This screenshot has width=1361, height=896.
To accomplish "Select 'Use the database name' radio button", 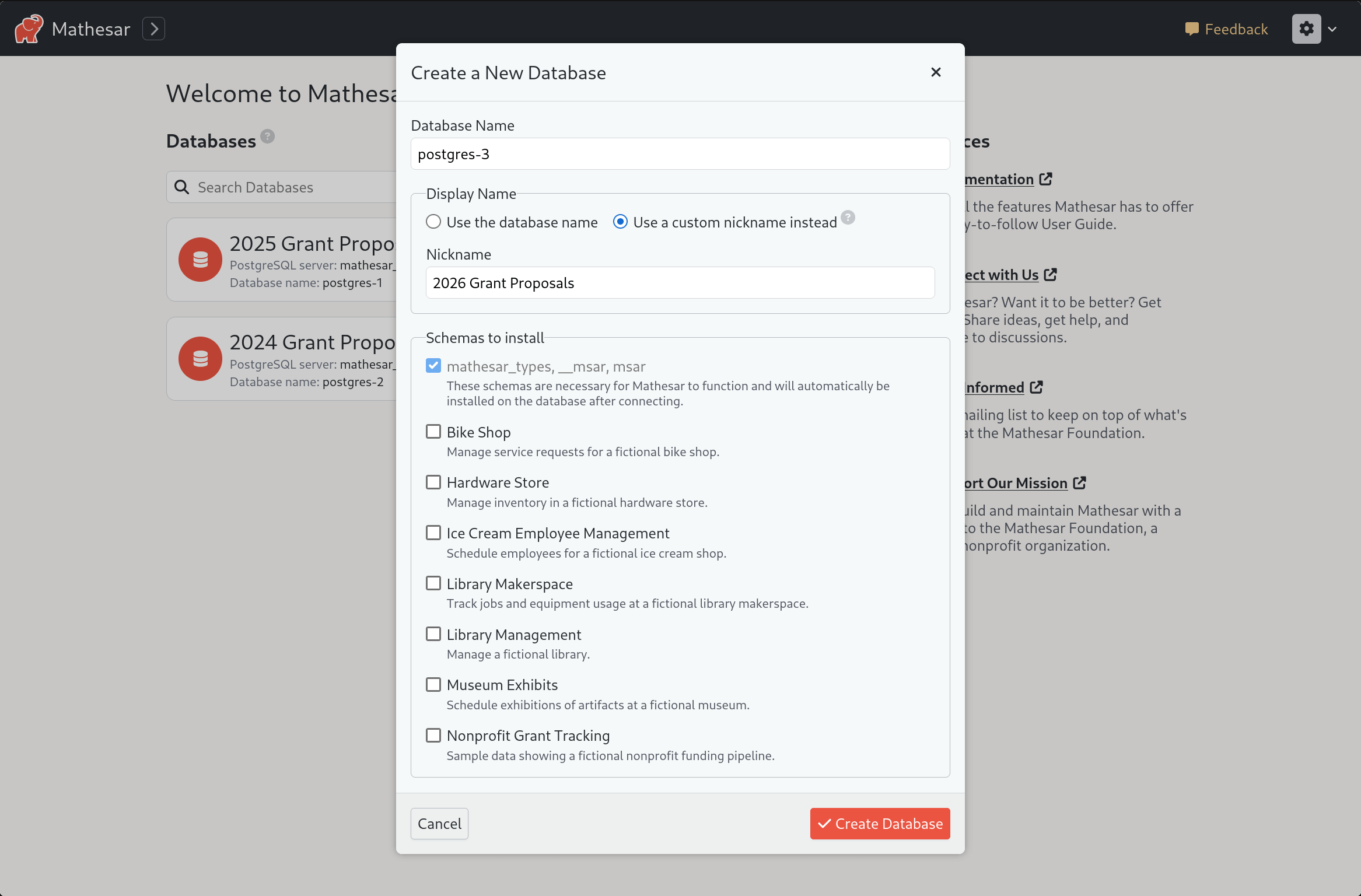I will 433,222.
